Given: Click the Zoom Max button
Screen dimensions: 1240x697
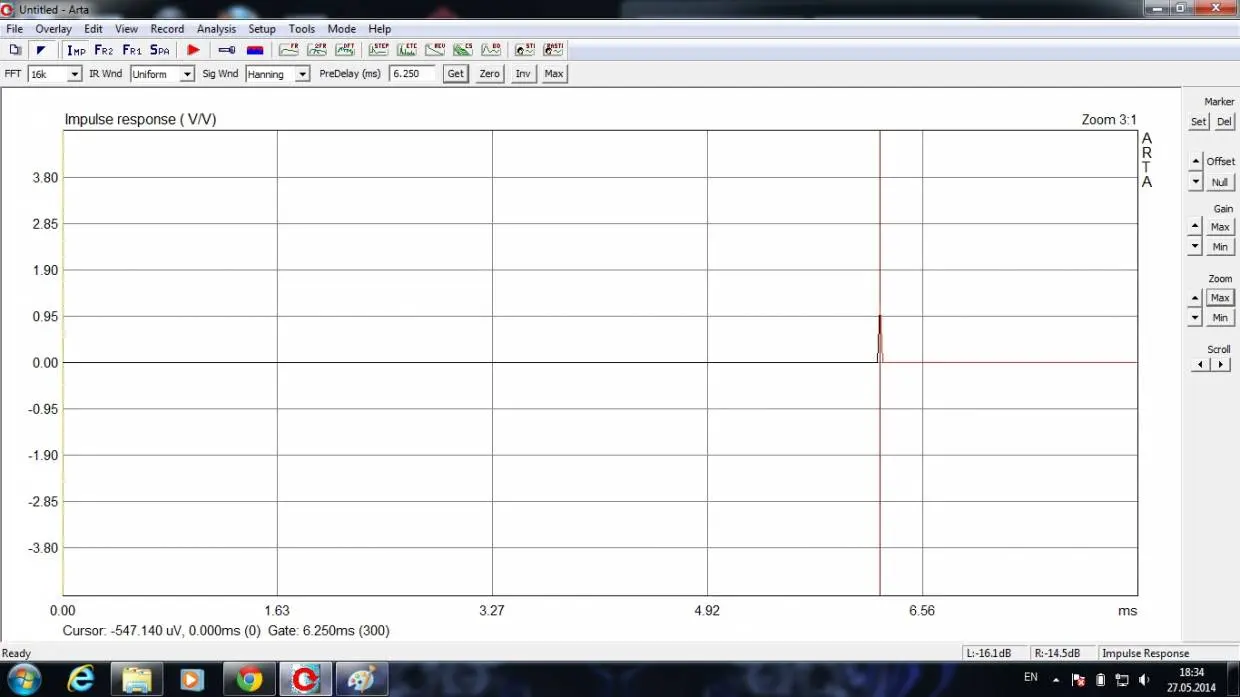Looking at the screenshot, I should 1220,298.
